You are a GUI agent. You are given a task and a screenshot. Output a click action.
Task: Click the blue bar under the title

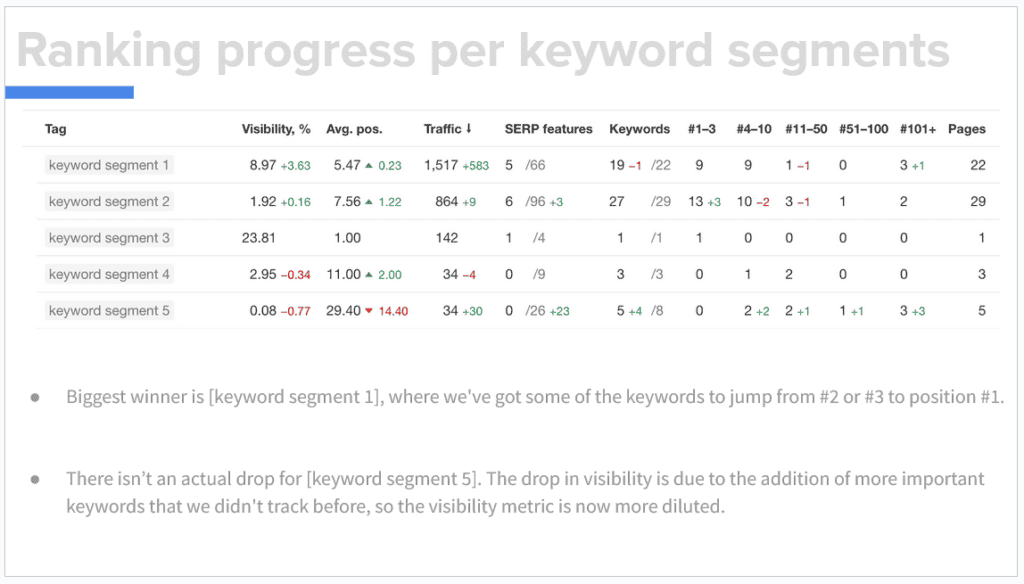[x=69, y=93]
